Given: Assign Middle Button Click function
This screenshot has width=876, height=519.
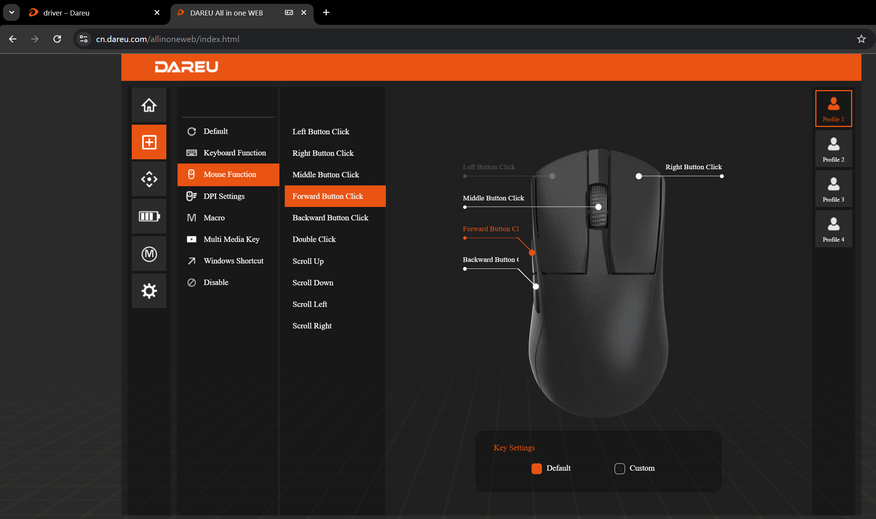Looking at the screenshot, I should click(x=335, y=174).
